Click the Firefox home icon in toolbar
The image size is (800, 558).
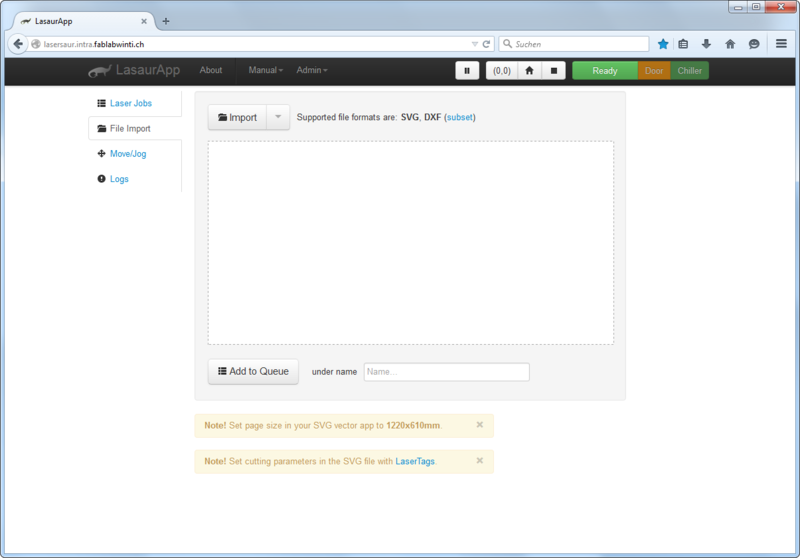tap(730, 44)
